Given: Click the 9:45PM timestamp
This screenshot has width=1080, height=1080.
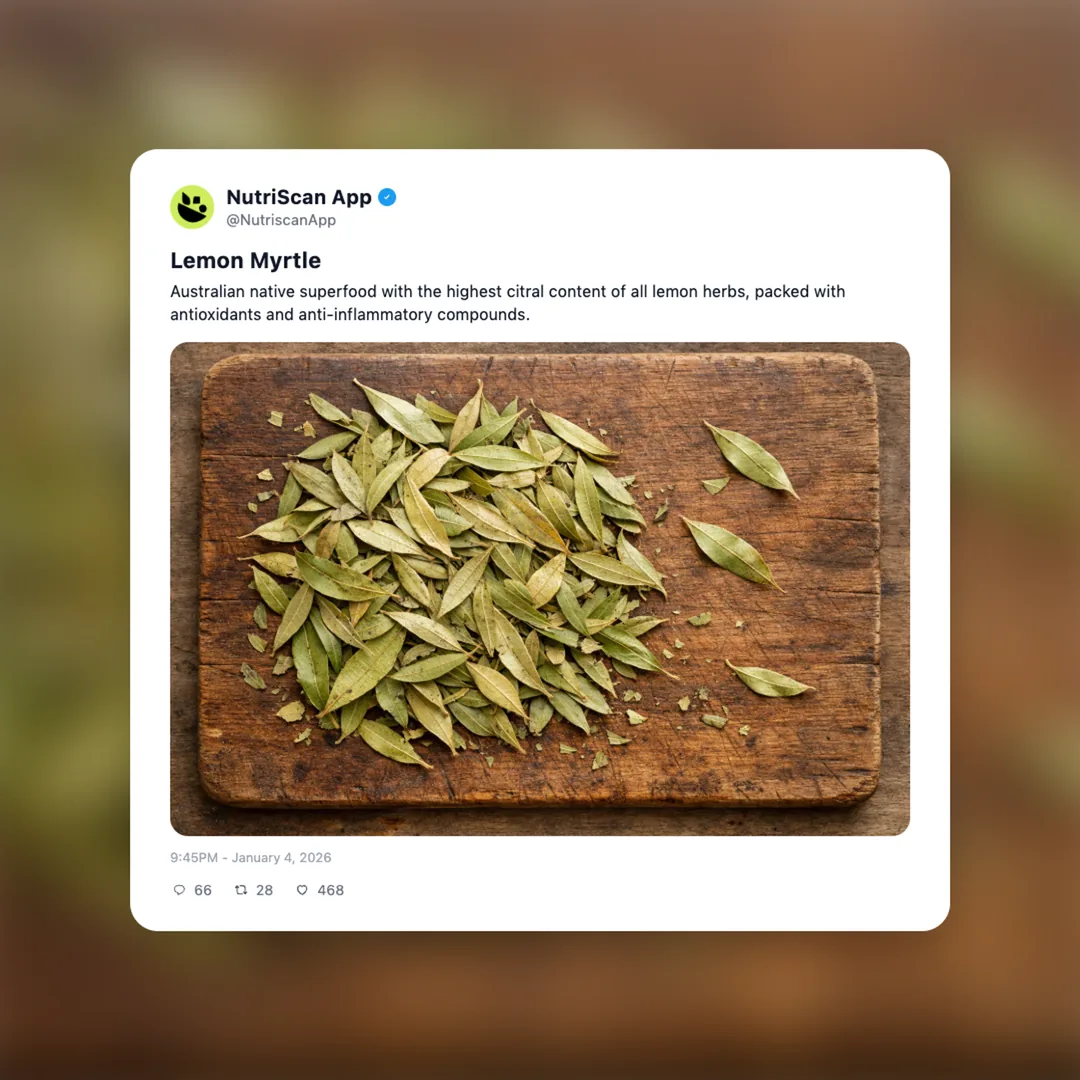Looking at the screenshot, I should pyautogui.click(x=194, y=858).
